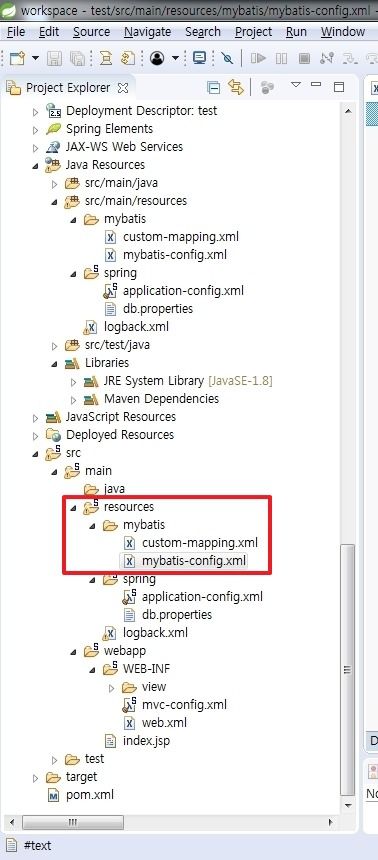Click the horizontal scrollbar thumb in Project Explorer

pyautogui.click(x=74, y=822)
